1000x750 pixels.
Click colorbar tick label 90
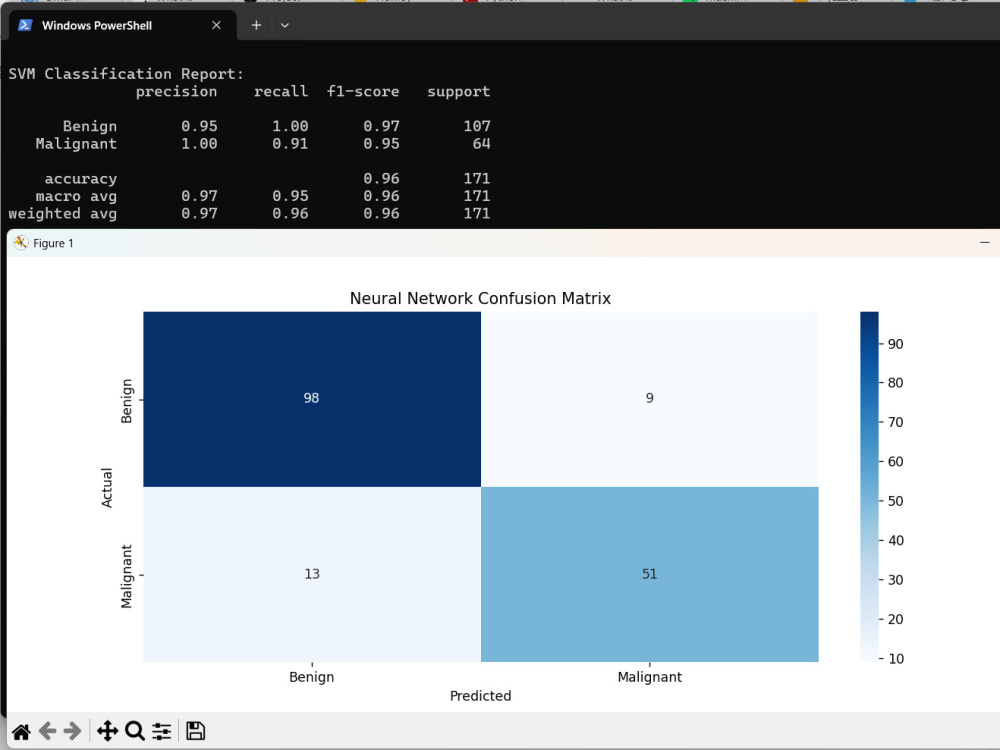[895, 344]
